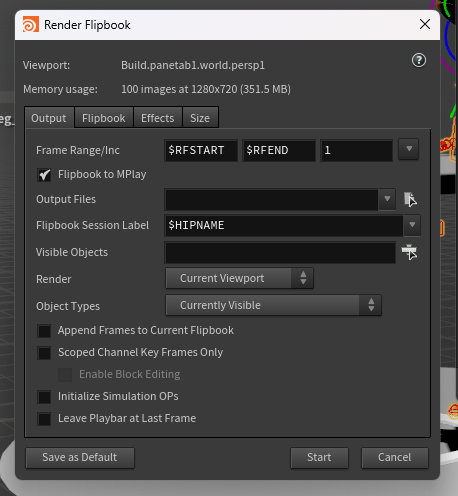
Task: Toggle Scoped Channel Key Frames Only
Action: [x=44, y=353]
